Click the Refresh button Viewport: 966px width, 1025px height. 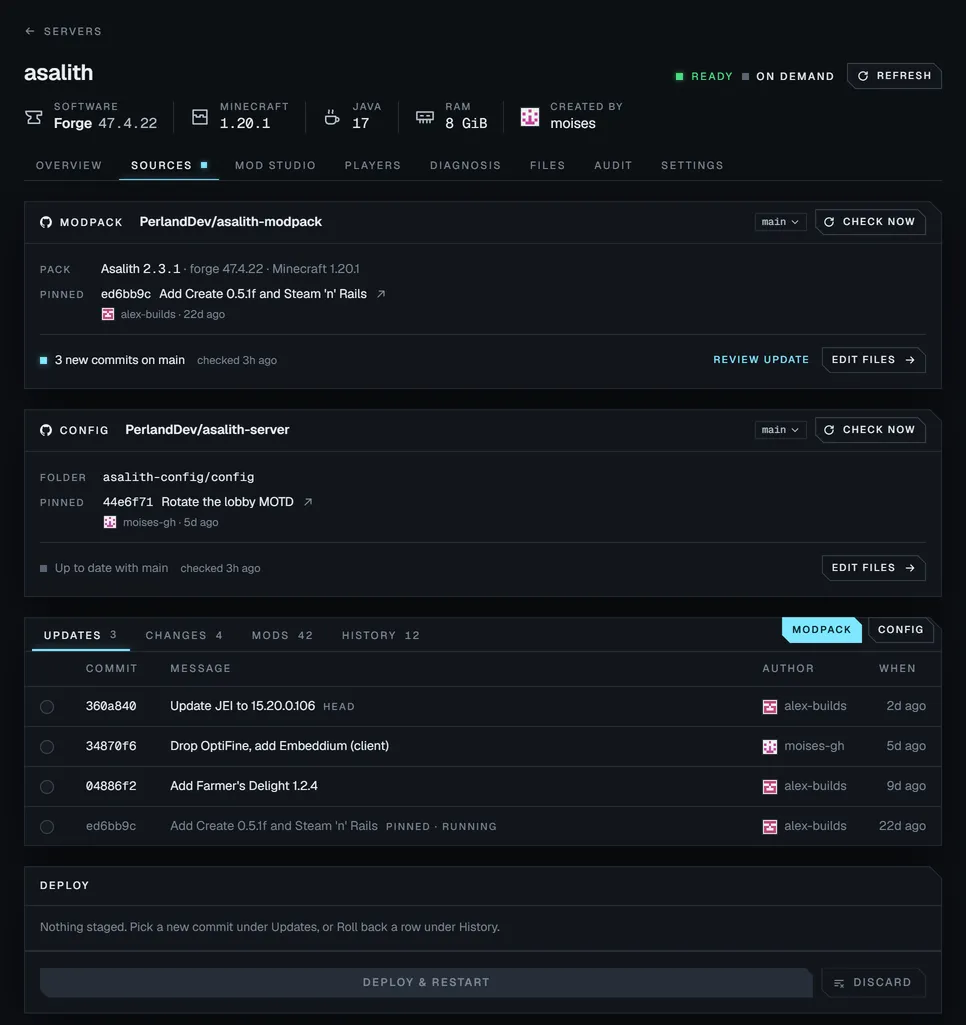(894, 76)
